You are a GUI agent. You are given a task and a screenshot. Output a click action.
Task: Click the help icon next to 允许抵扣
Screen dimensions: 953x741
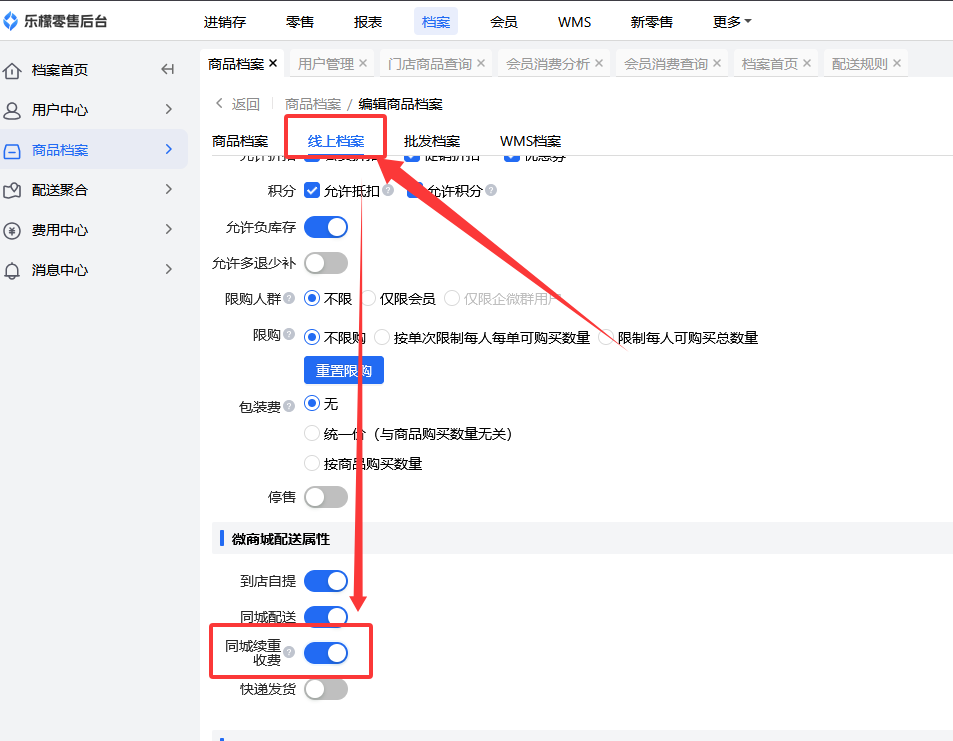pos(388,190)
